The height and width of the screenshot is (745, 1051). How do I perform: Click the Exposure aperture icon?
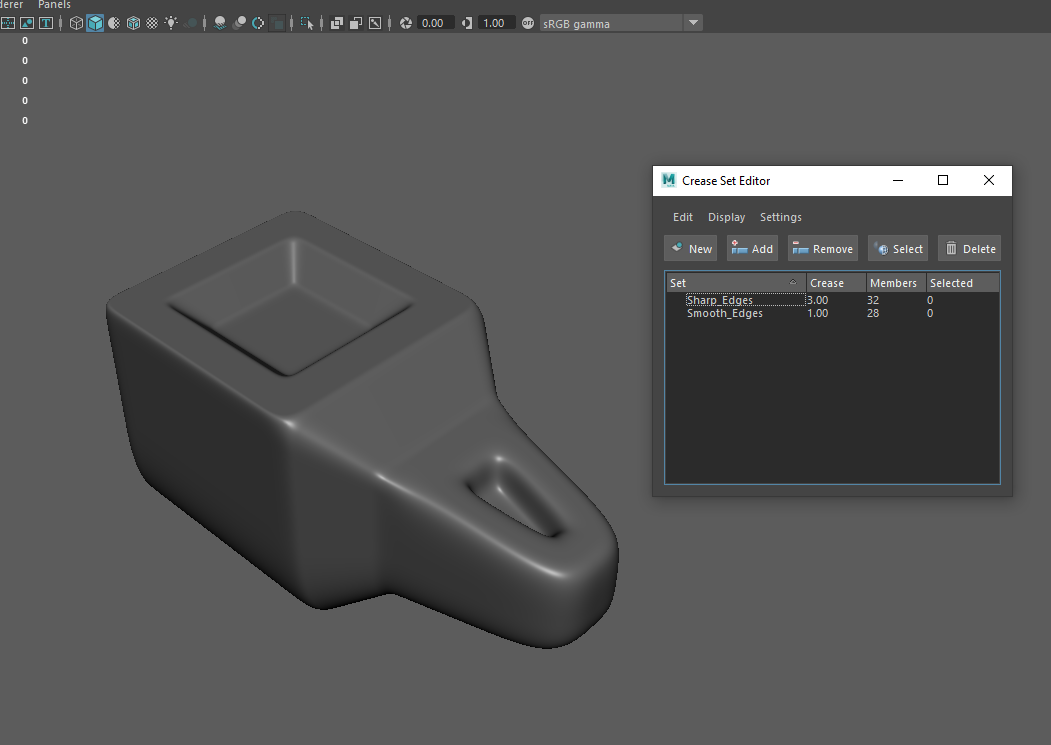pyautogui.click(x=406, y=23)
